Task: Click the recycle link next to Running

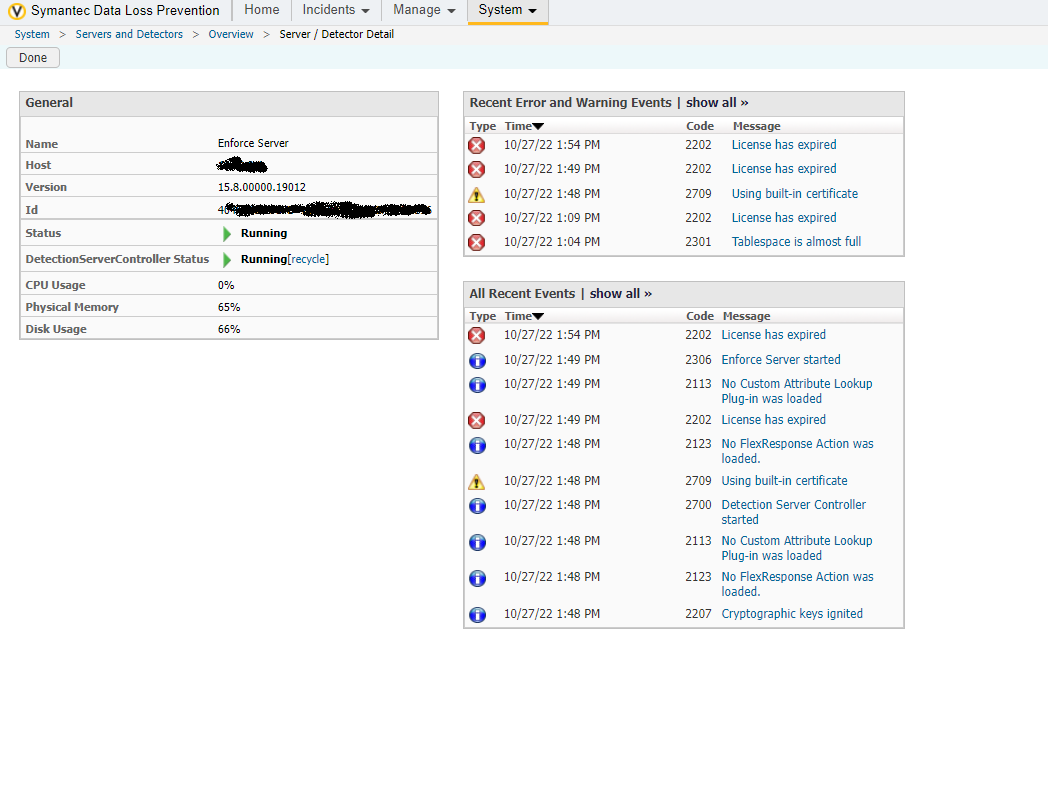Action: [308, 259]
